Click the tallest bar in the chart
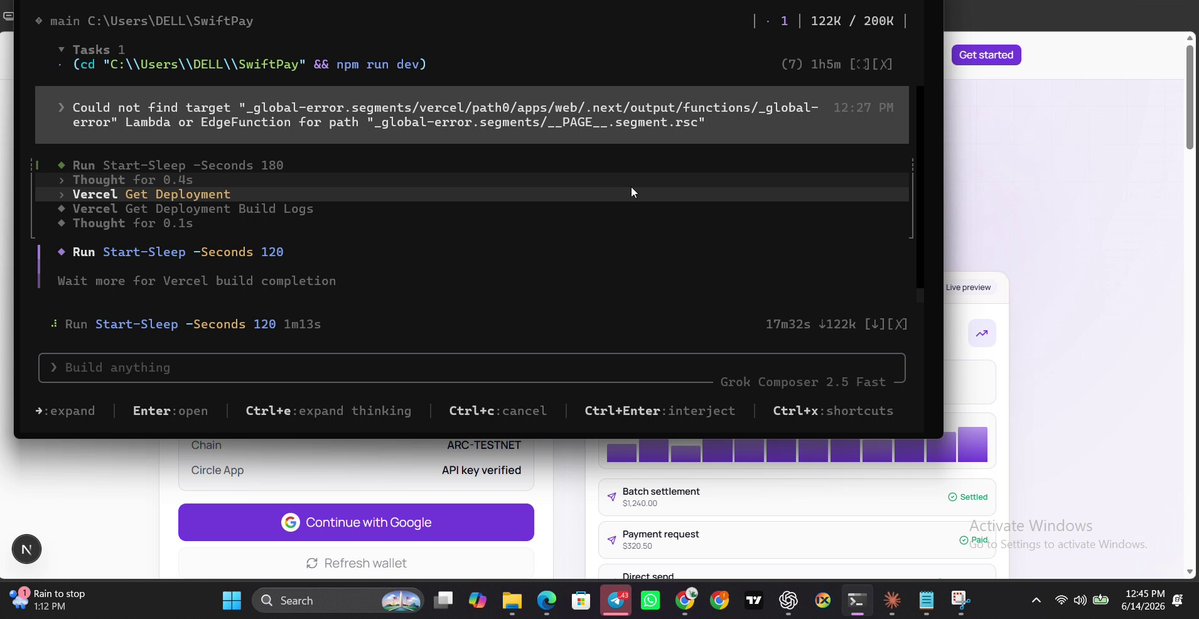The image size is (1199, 619). tap(973, 444)
